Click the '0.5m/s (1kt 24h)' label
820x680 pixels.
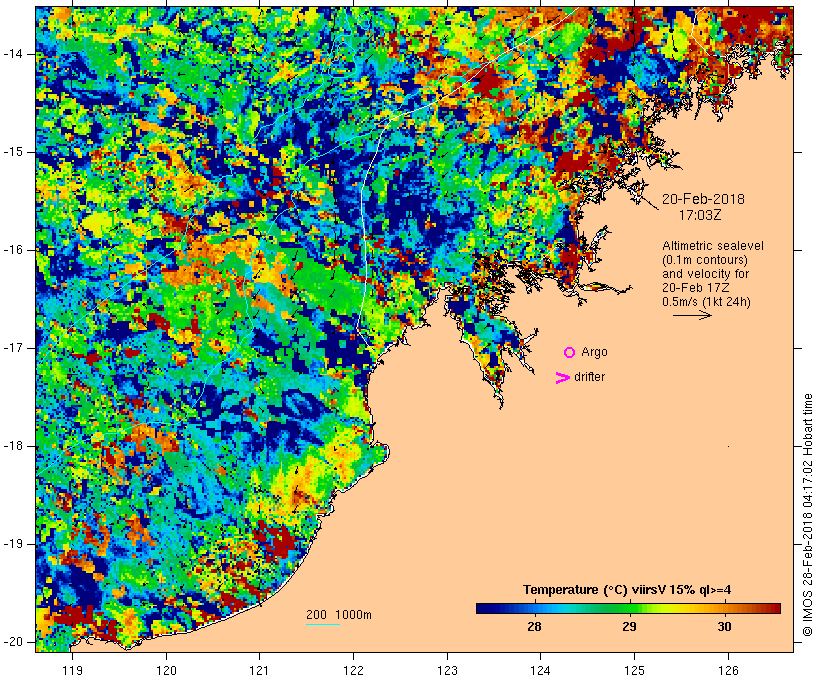[707, 302]
